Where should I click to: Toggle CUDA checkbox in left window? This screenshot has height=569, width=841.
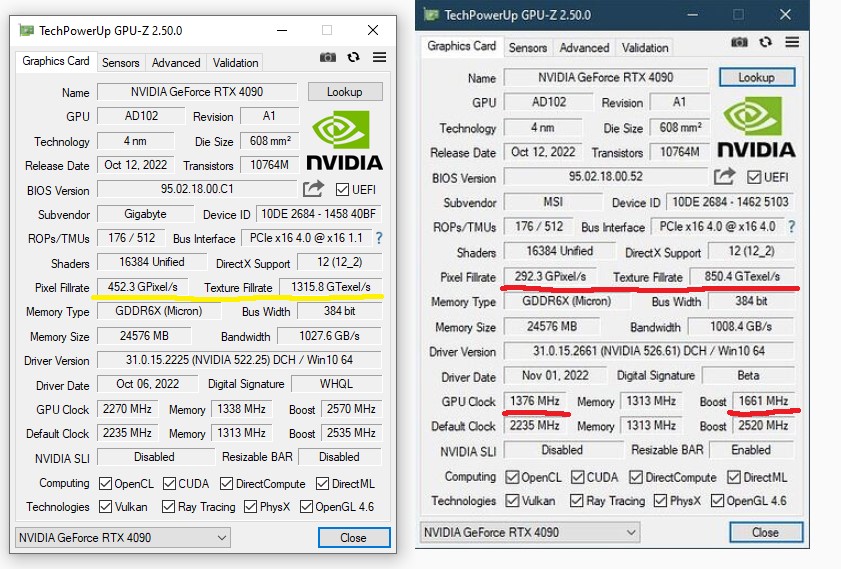(x=169, y=484)
